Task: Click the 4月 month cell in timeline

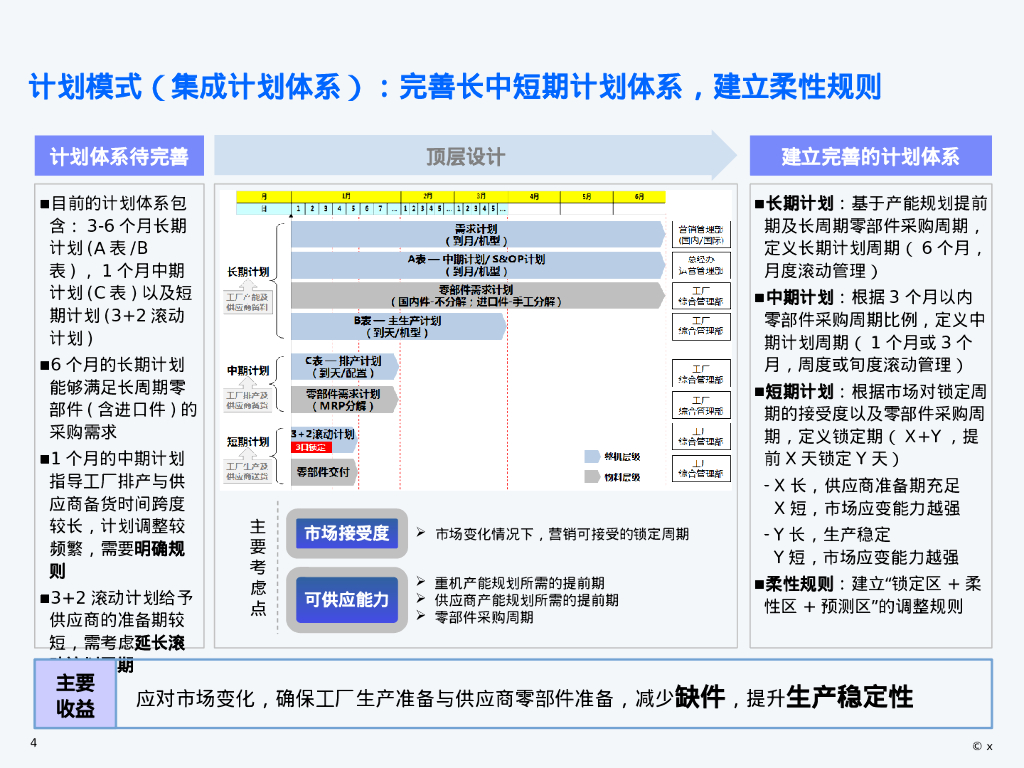Action: tap(534, 196)
